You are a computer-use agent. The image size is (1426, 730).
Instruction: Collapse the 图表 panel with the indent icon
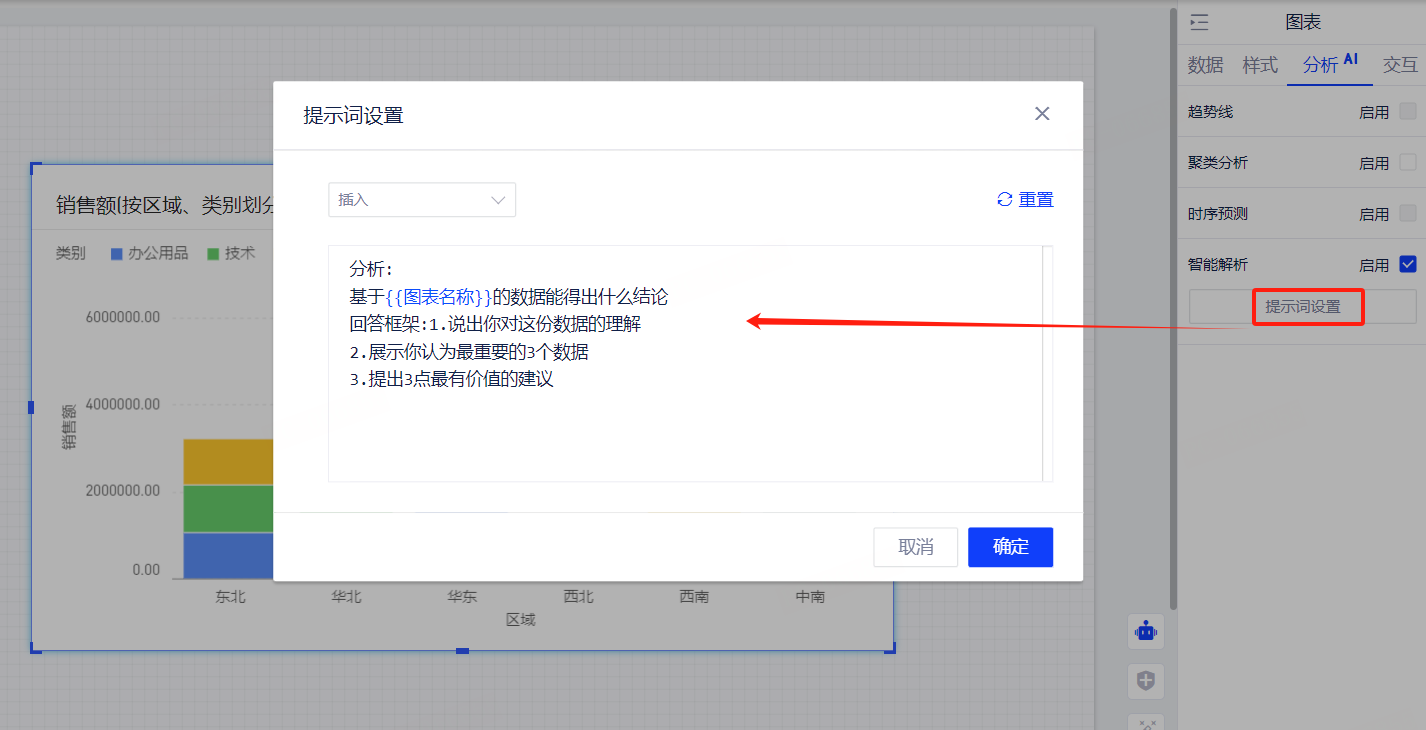tap(1199, 23)
